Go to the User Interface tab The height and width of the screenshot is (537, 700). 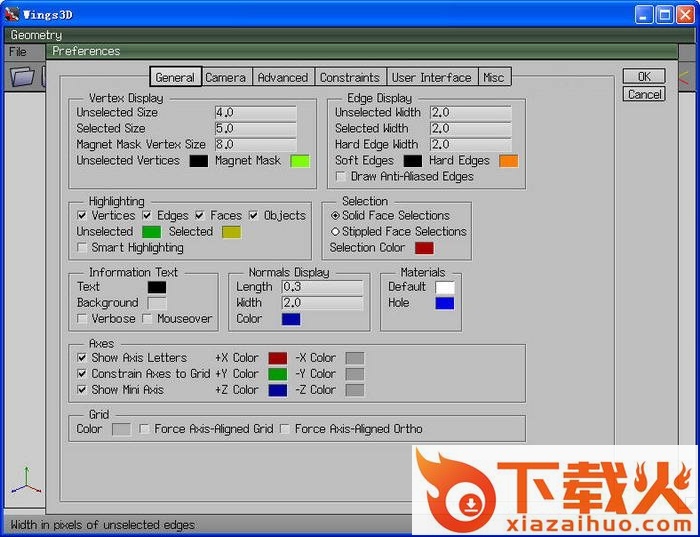pyautogui.click(x=431, y=77)
